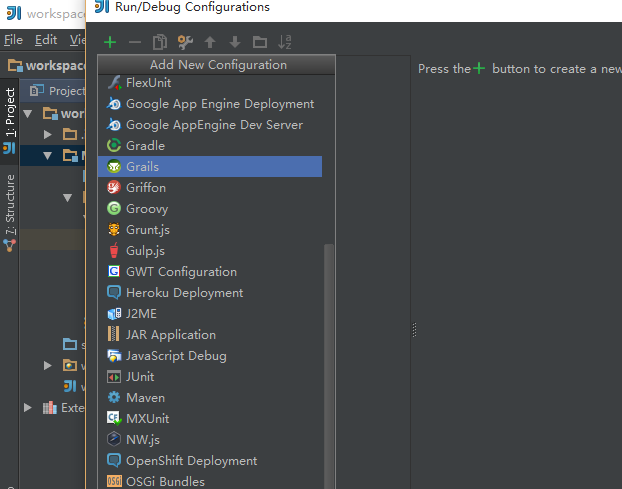Choose OSGi Bundles entry

click(210, 481)
